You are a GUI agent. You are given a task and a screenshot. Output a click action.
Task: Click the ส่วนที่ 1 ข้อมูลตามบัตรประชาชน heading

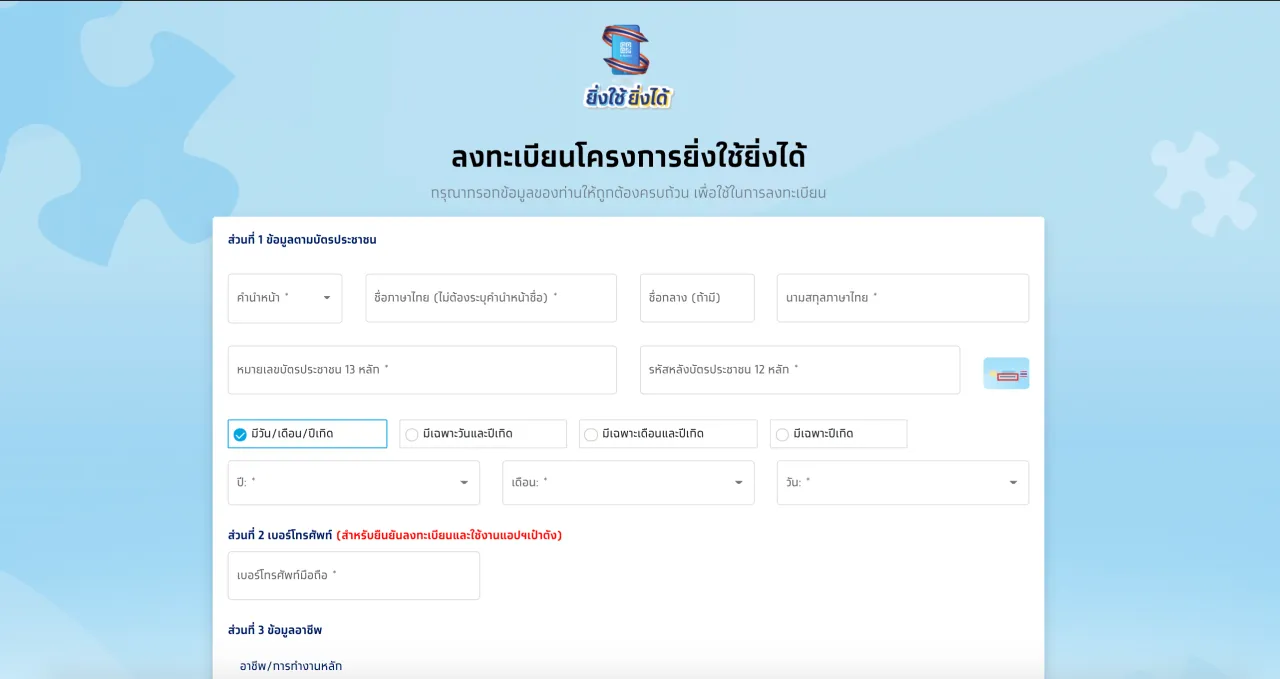point(302,240)
